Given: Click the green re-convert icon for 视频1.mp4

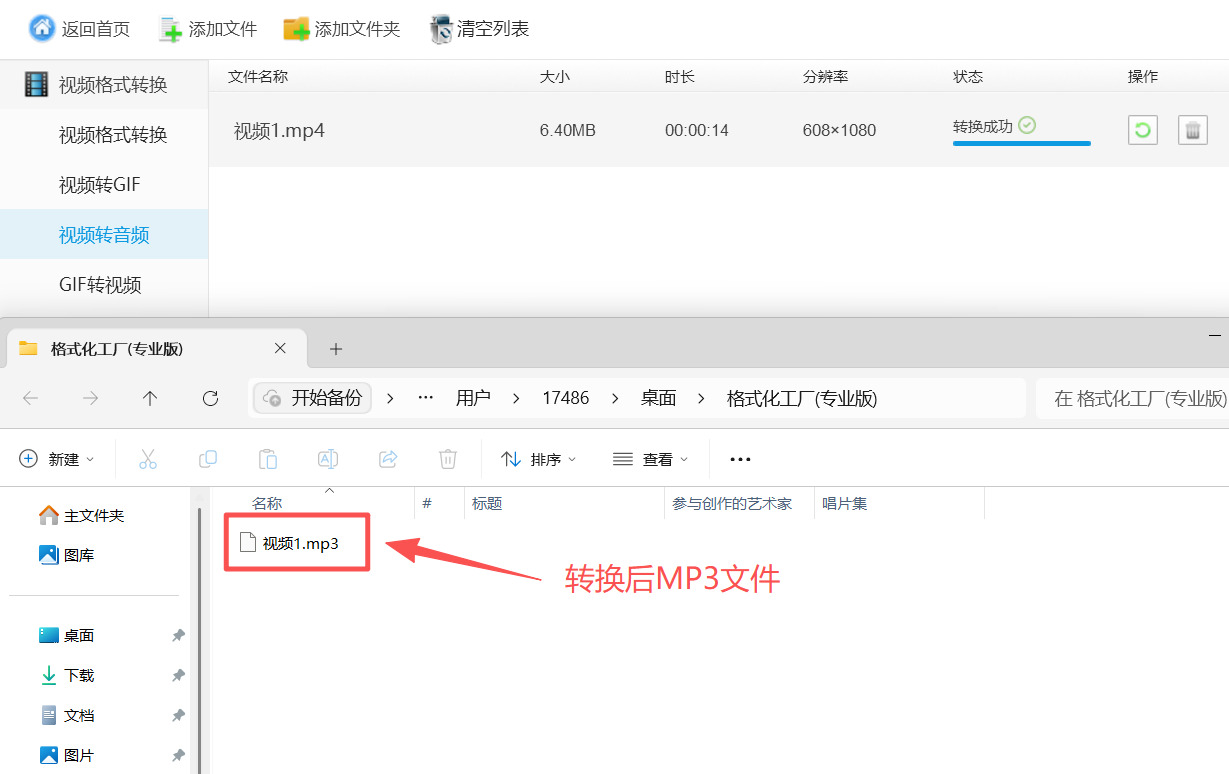Looking at the screenshot, I should [1143, 130].
